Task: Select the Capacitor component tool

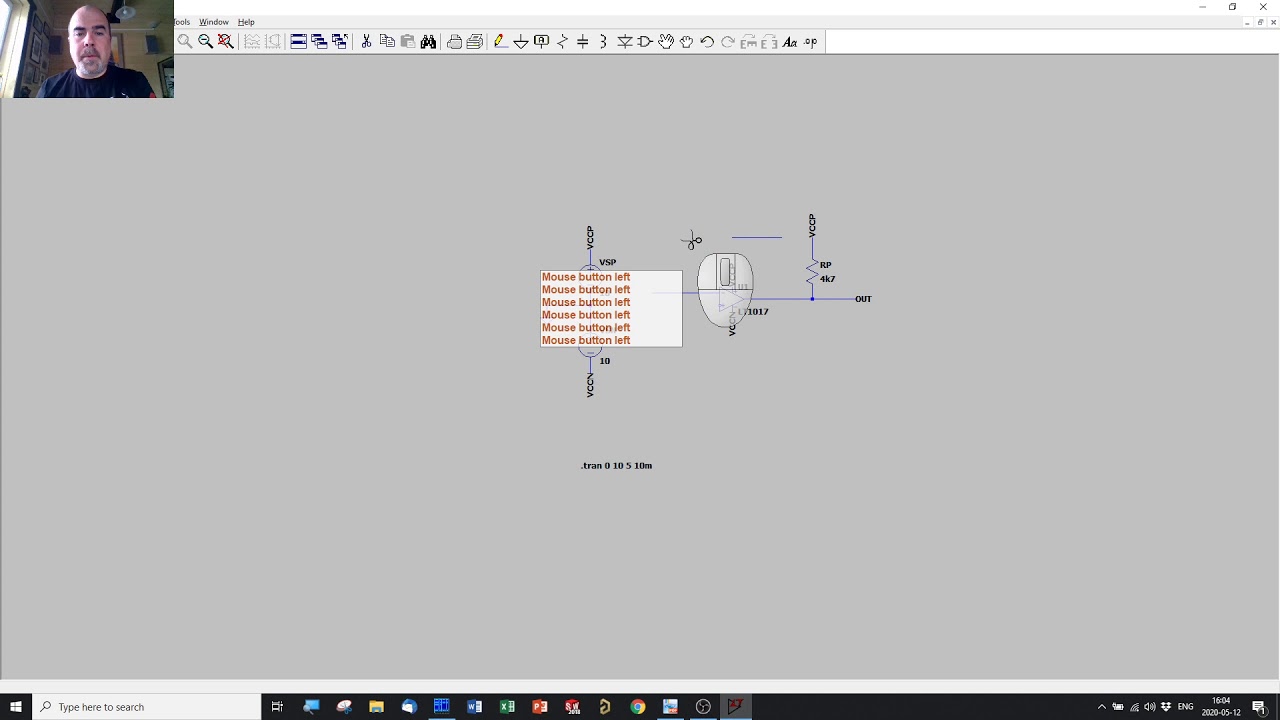Action: (583, 42)
